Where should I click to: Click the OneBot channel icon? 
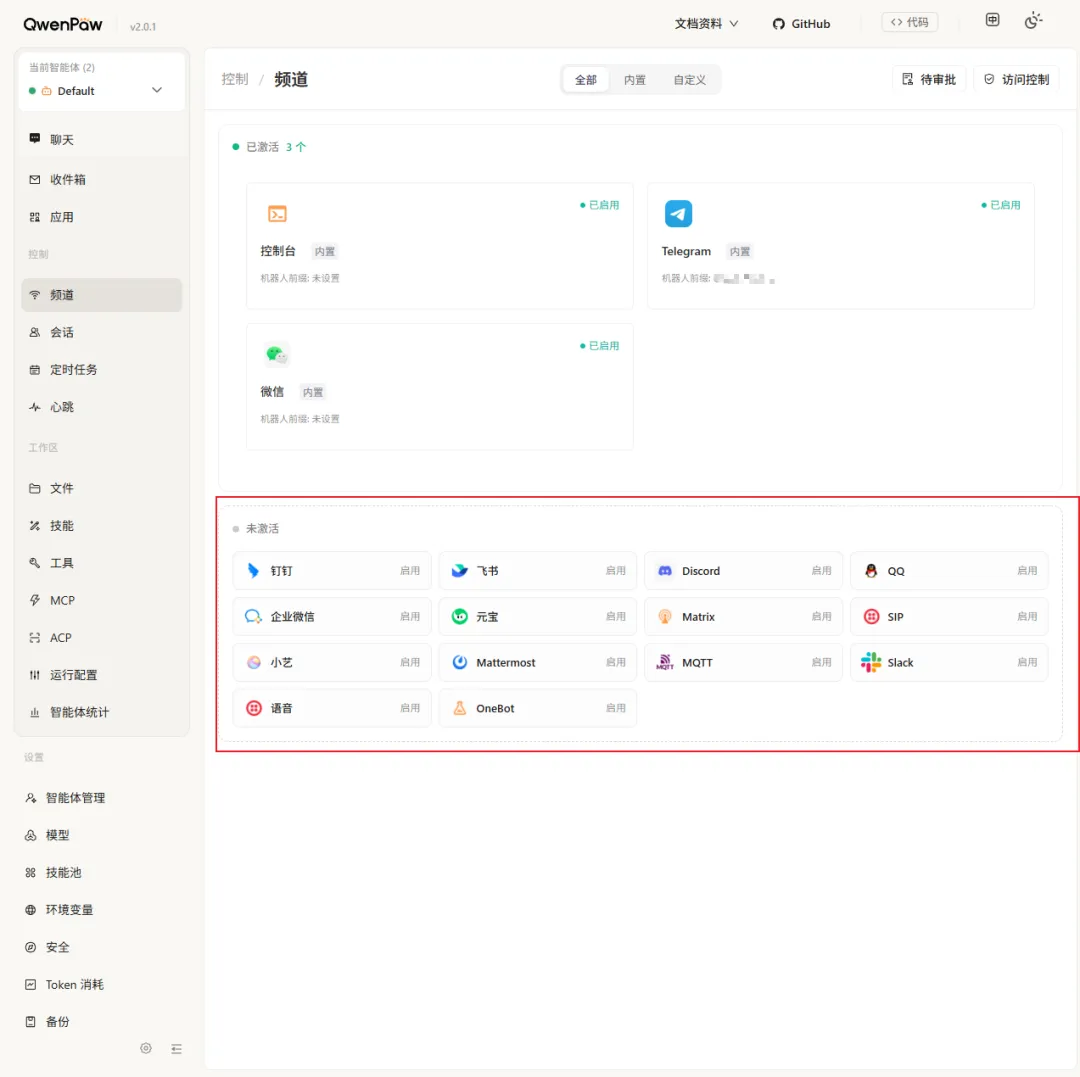click(459, 708)
